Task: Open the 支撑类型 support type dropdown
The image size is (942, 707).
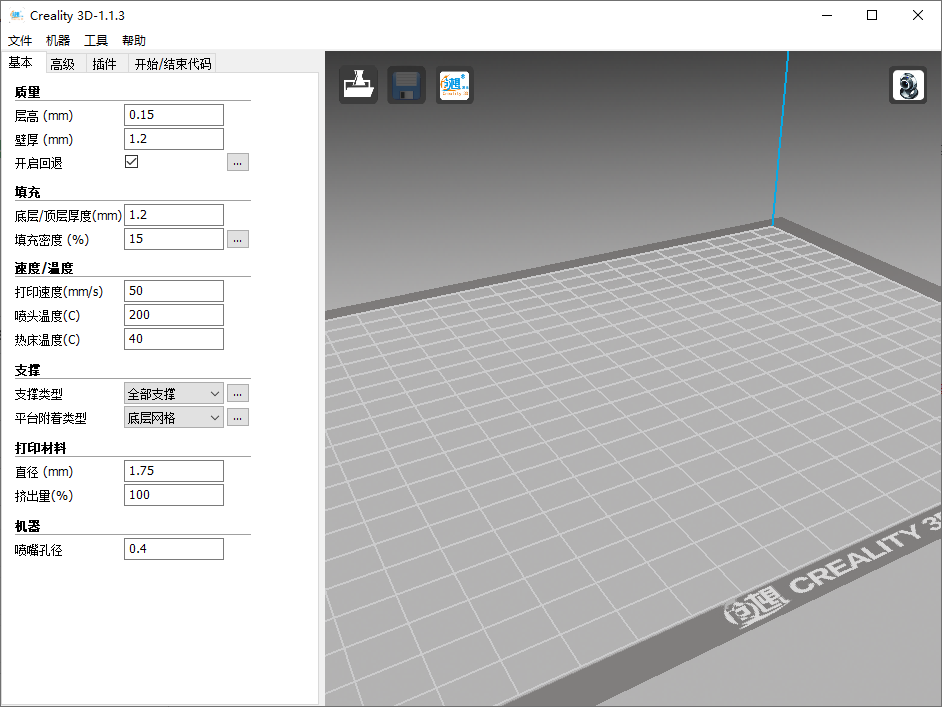Action: tap(173, 394)
